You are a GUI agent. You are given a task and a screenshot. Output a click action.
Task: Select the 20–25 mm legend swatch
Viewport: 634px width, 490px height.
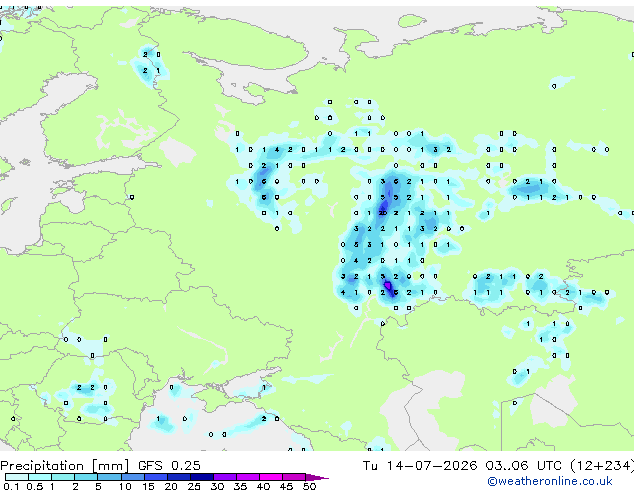pyautogui.click(x=179, y=477)
